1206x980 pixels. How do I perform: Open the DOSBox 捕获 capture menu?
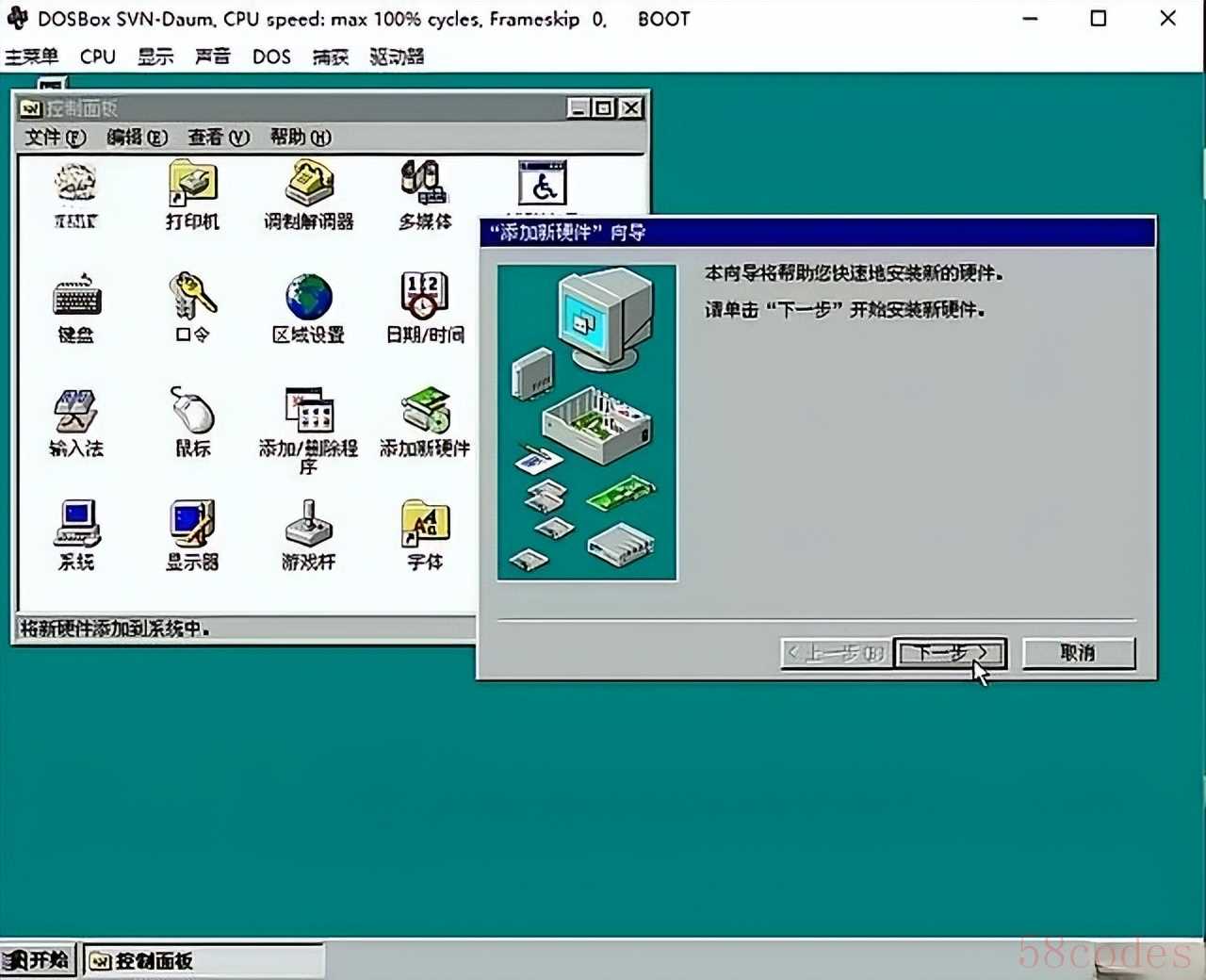(x=331, y=57)
